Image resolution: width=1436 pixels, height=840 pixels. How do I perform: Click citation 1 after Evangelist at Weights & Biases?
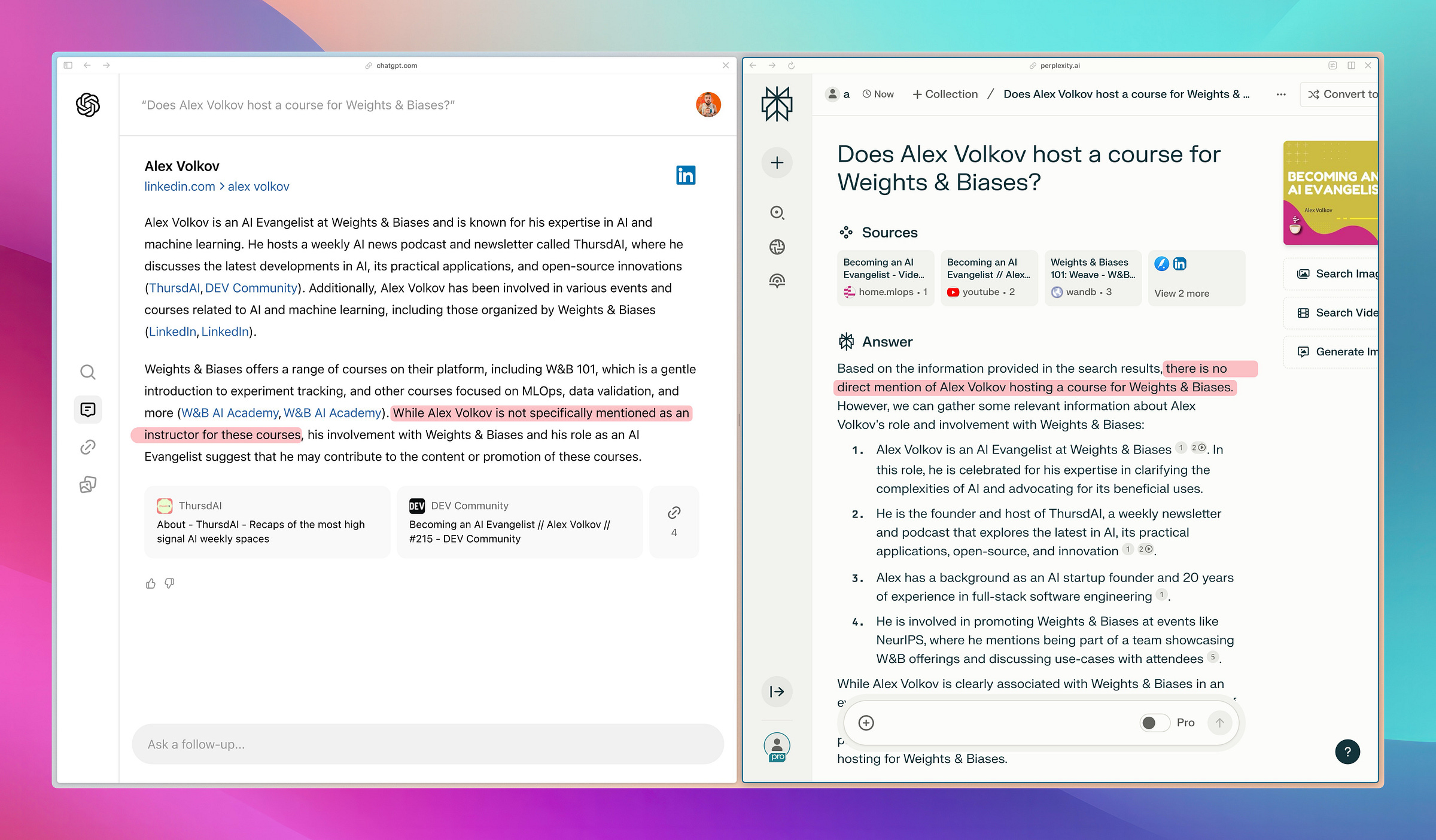[x=1181, y=448]
